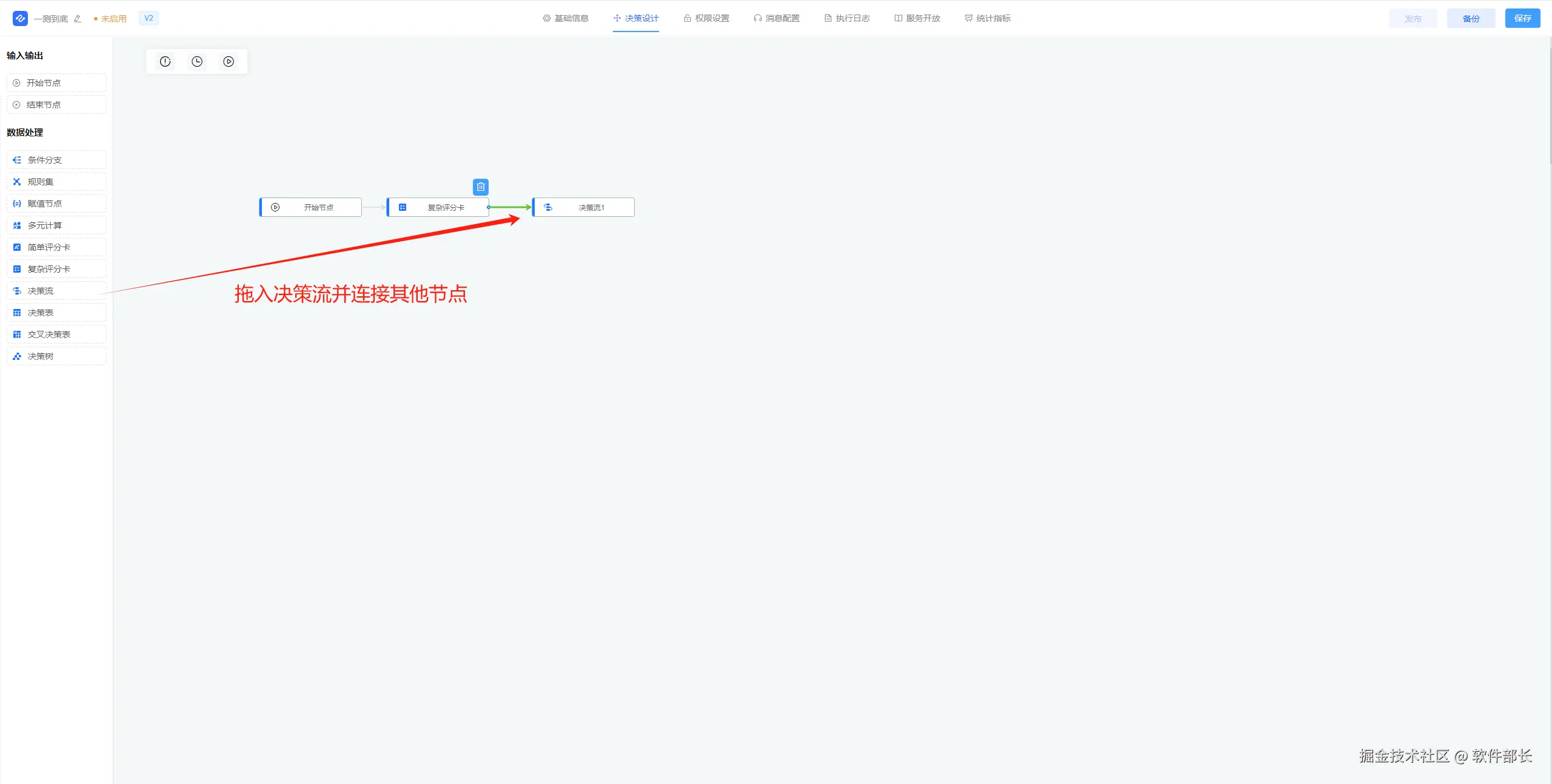Click the blue app logo icon
Viewport: 1552px width, 784px height.
[x=20, y=18]
